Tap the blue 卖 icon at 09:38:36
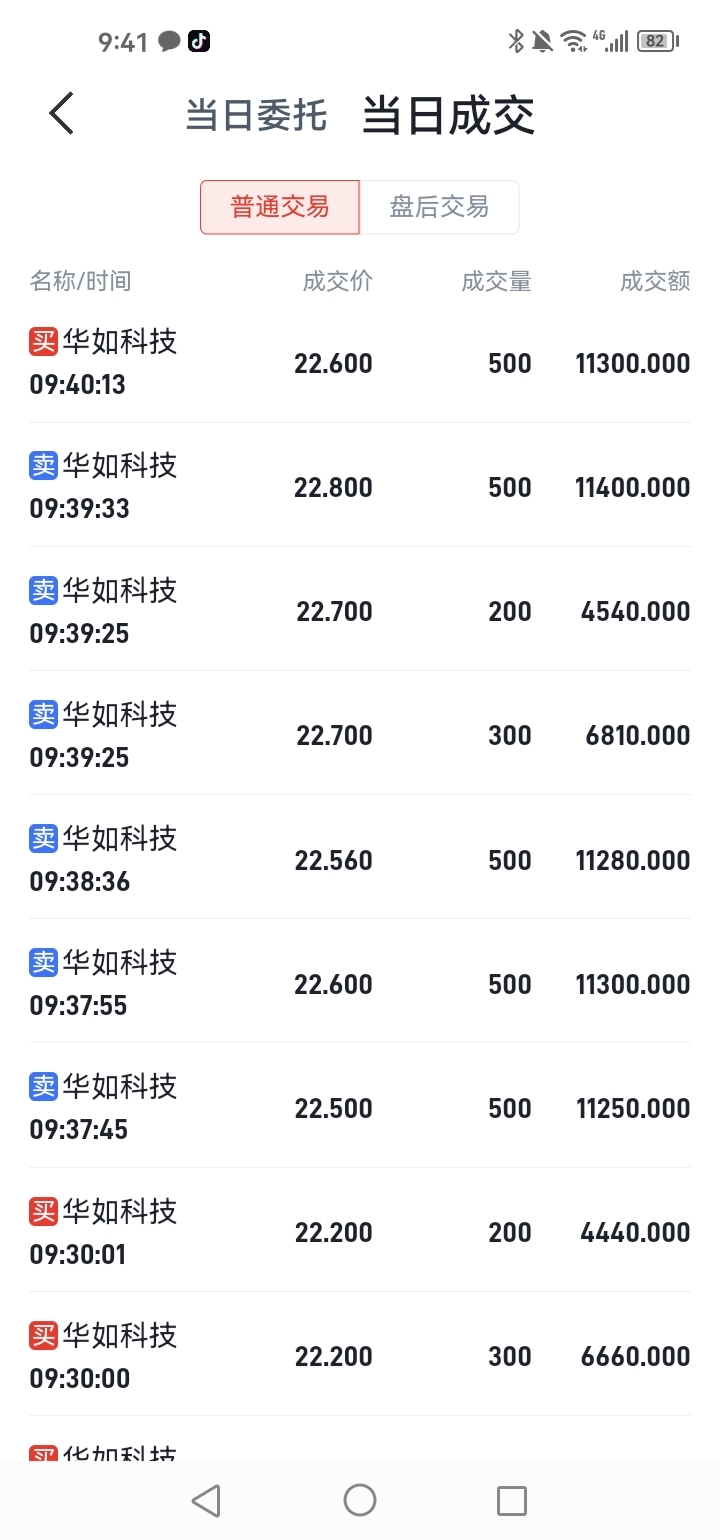The height and width of the screenshot is (1540, 720). 44,837
